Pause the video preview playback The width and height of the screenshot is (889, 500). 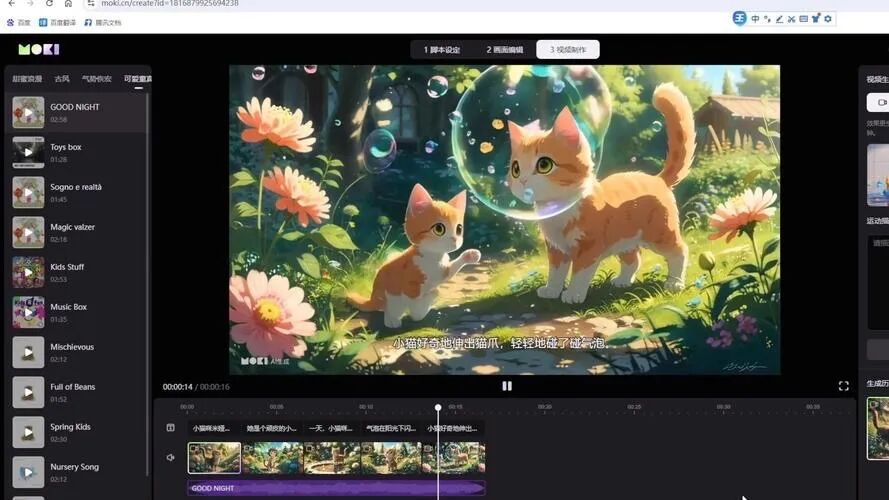tap(507, 386)
